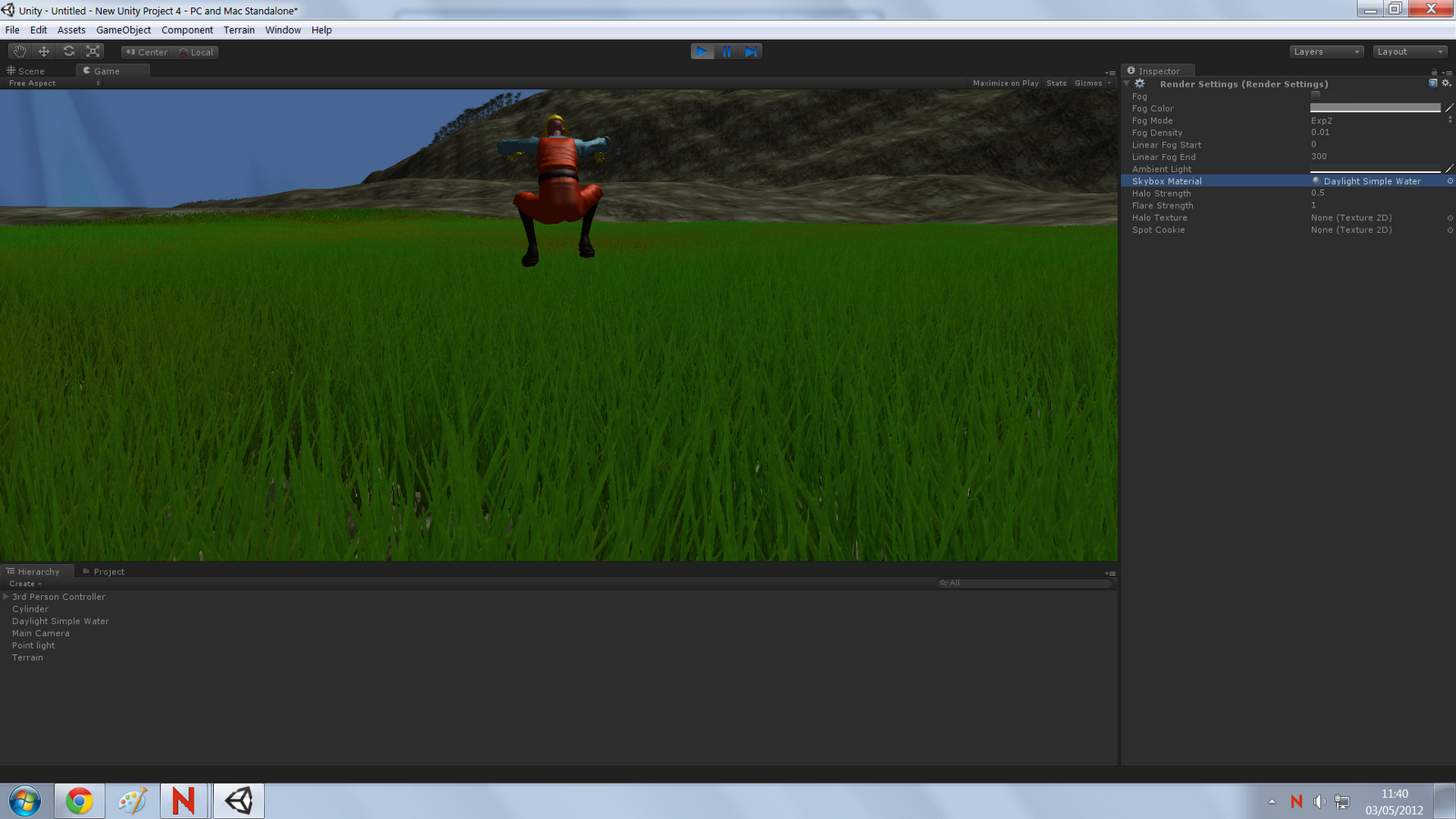Toggle Stats display in Game view

click(x=1056, y=83)
